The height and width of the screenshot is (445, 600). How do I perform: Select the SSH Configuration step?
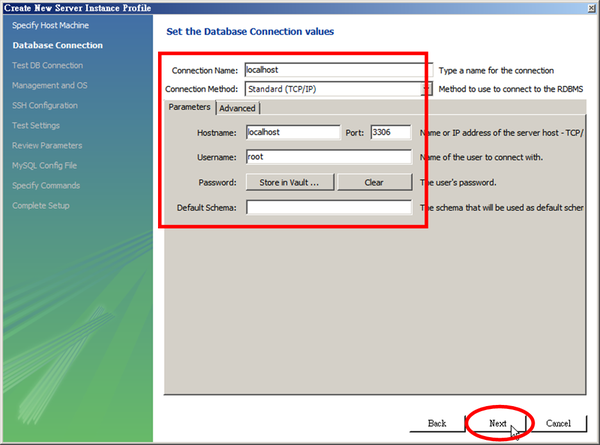(x=45, y=106)
